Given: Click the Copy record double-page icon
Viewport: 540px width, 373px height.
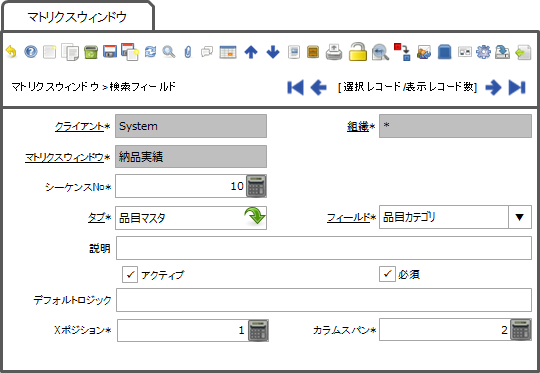Looking at the screenshot, I should (70, 52).
